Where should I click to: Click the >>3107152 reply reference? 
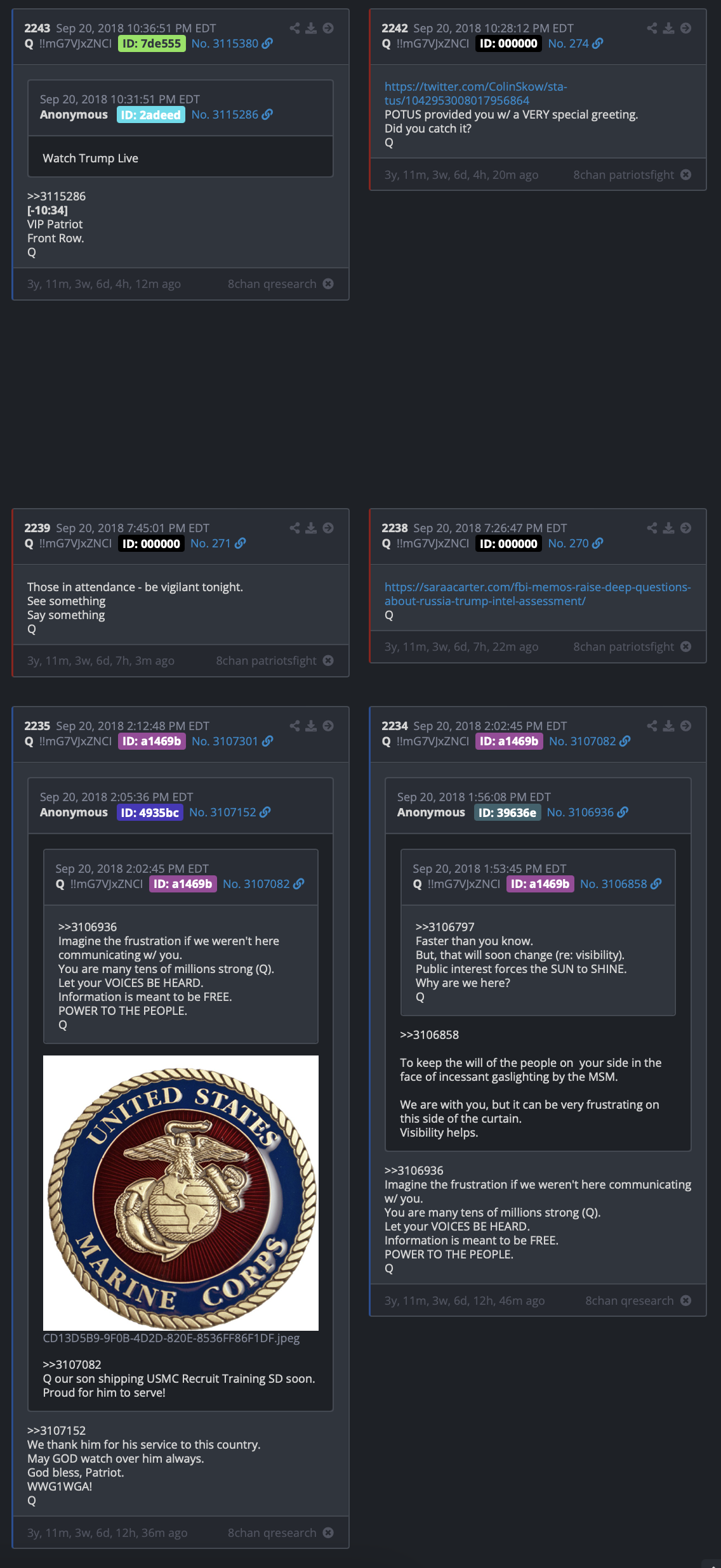(x=56, y=1431)
